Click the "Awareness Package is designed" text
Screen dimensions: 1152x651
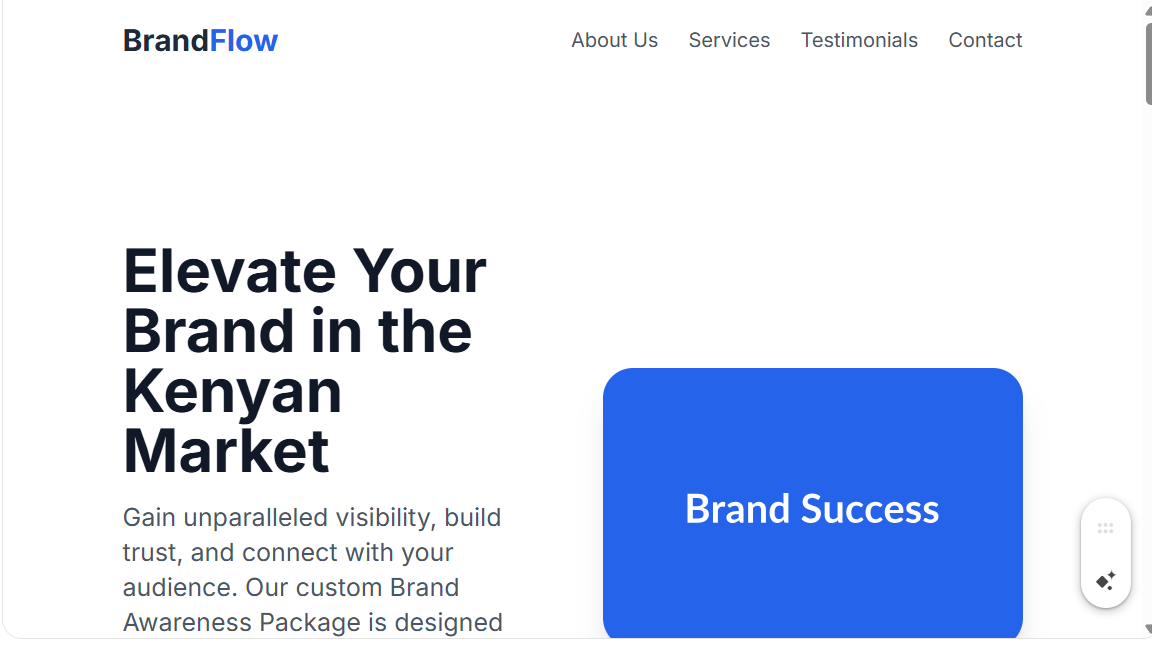coord(312,622)
